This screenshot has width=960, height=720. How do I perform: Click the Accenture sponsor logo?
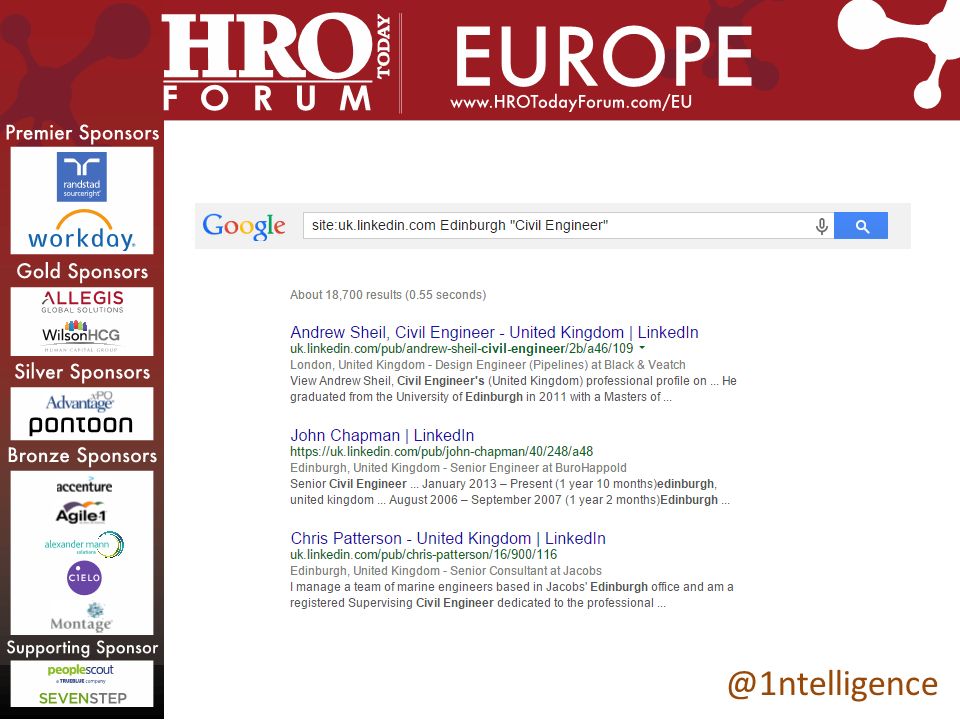(x=84, y=486)
